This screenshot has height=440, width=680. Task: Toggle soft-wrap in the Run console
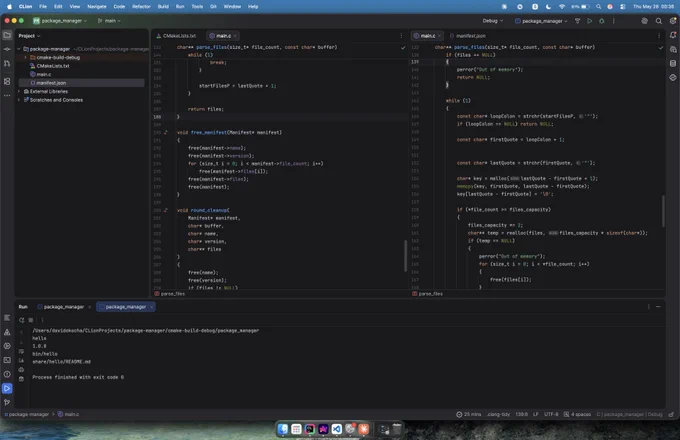21,351
